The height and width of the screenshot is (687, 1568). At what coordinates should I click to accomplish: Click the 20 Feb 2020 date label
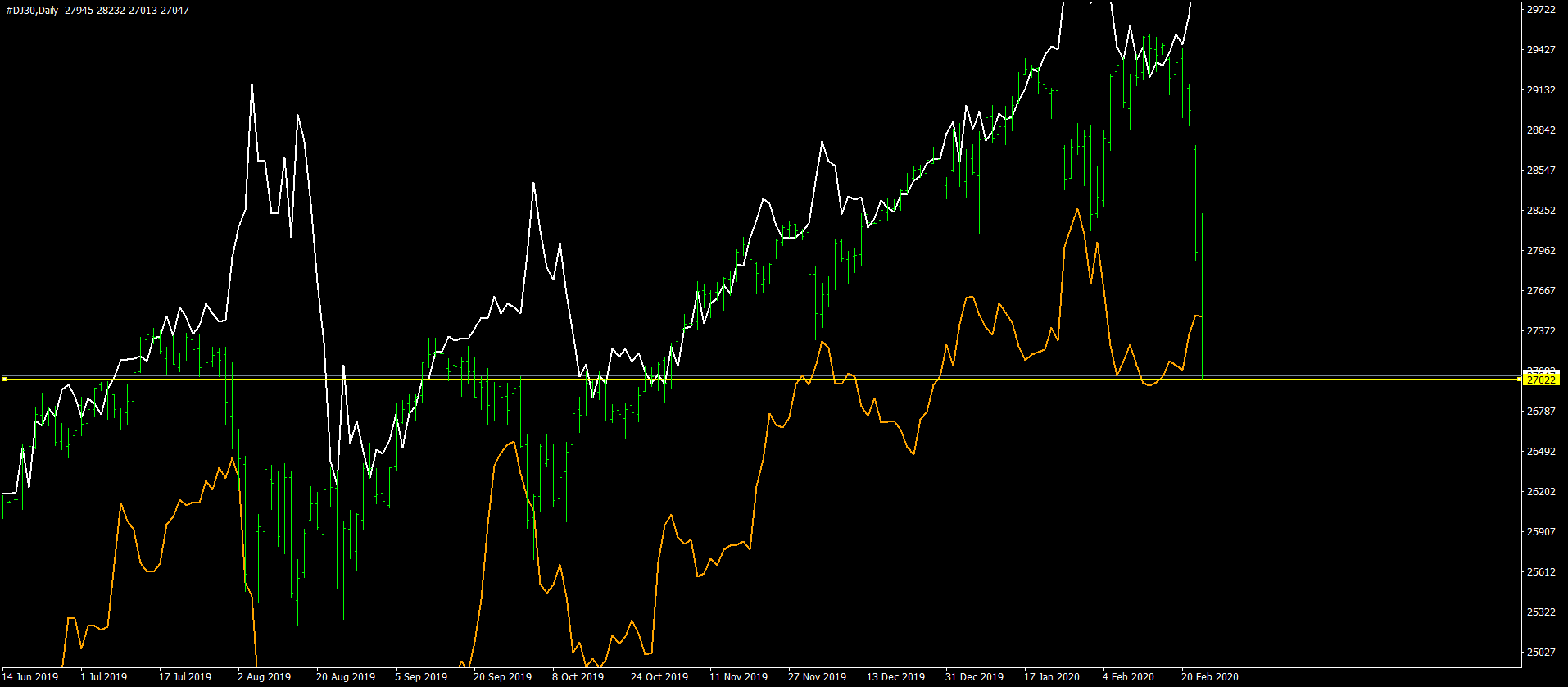[x=1210, y=677]
